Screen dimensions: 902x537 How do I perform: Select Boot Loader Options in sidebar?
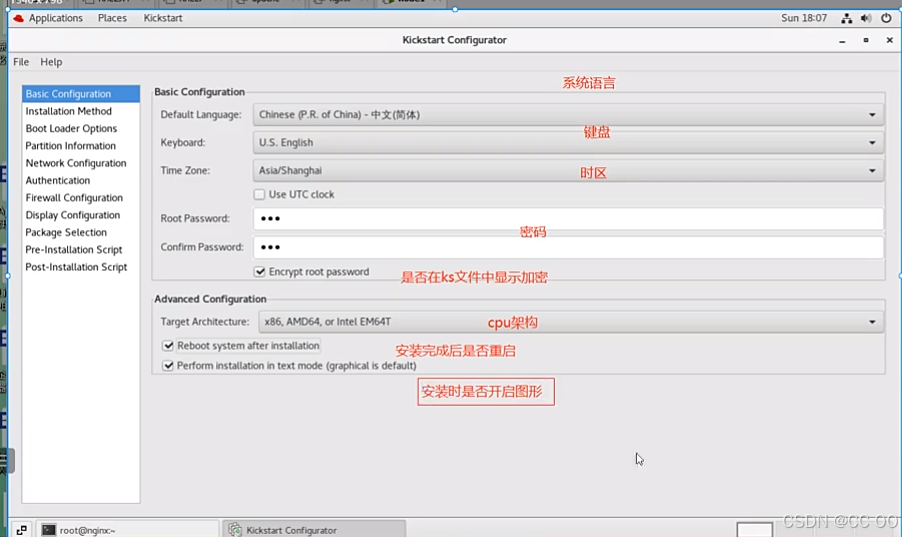click(81, 128)
